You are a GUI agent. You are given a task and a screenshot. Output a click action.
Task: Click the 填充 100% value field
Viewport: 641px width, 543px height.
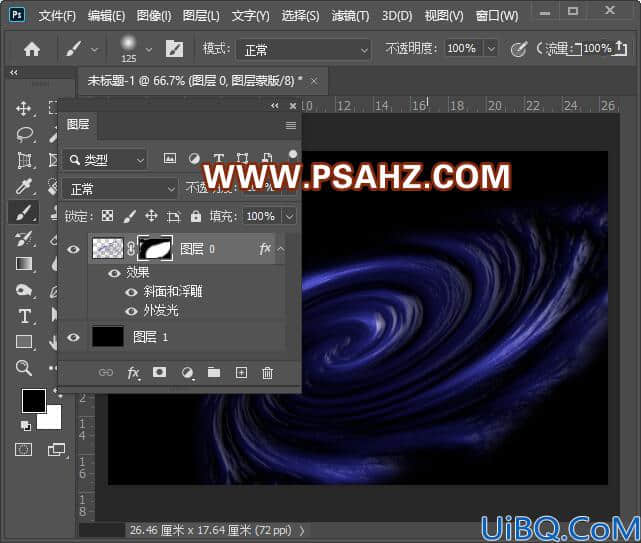coord(262,216)
